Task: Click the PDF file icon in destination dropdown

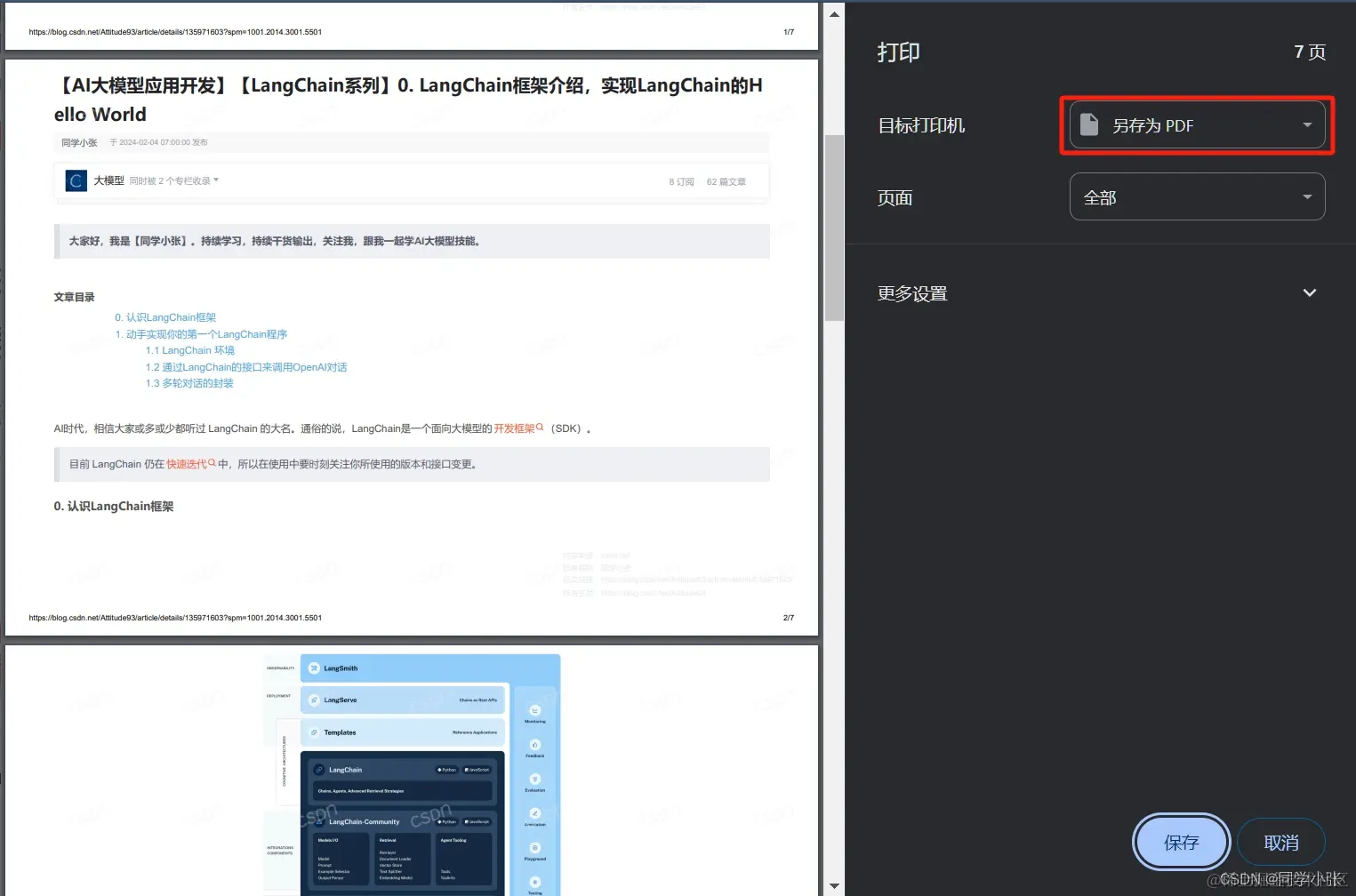Action: [x=1089, y=124]
